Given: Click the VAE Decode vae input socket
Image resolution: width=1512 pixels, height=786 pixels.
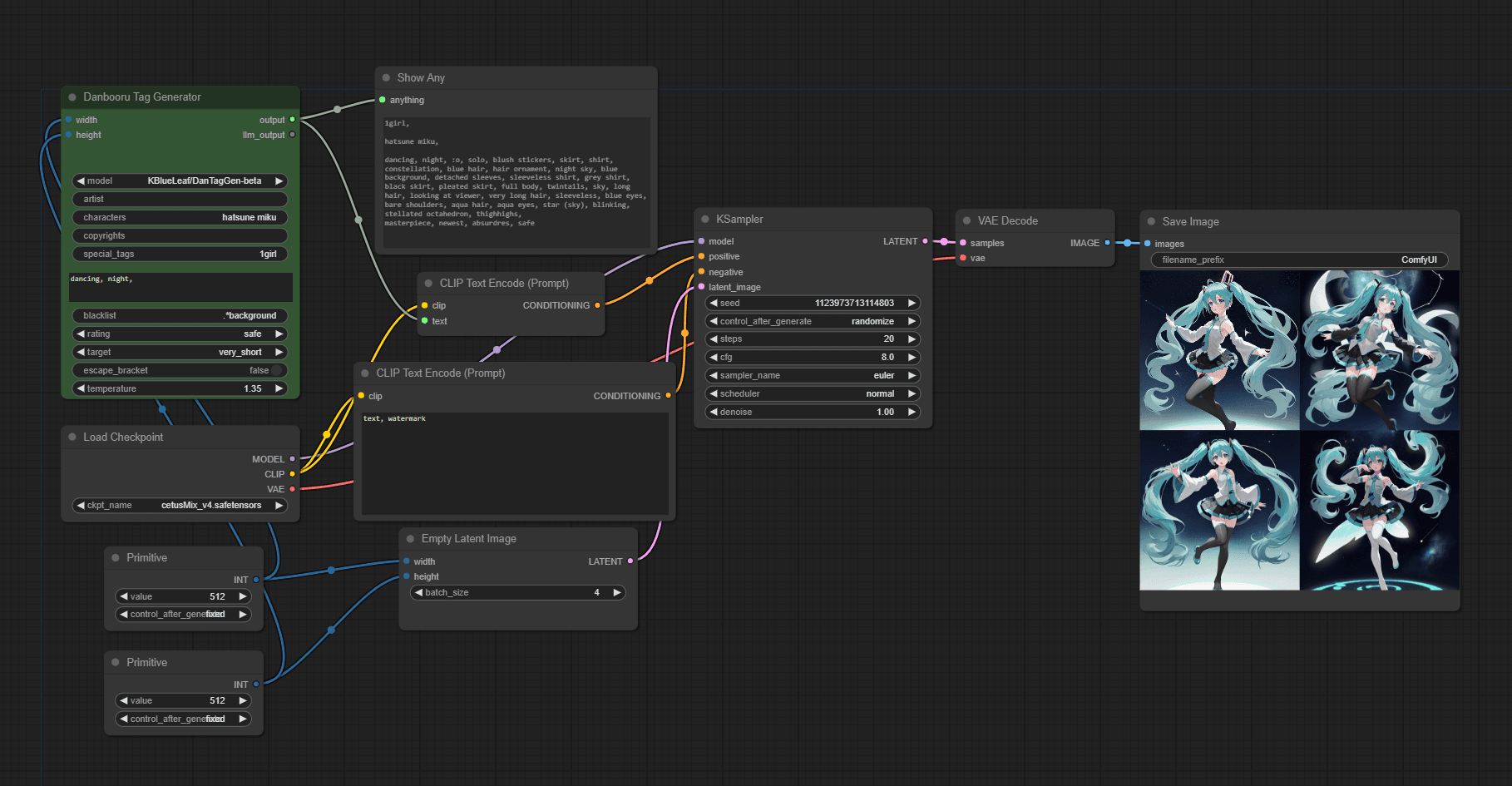Looking at the screenshot, I should (963, 258).
